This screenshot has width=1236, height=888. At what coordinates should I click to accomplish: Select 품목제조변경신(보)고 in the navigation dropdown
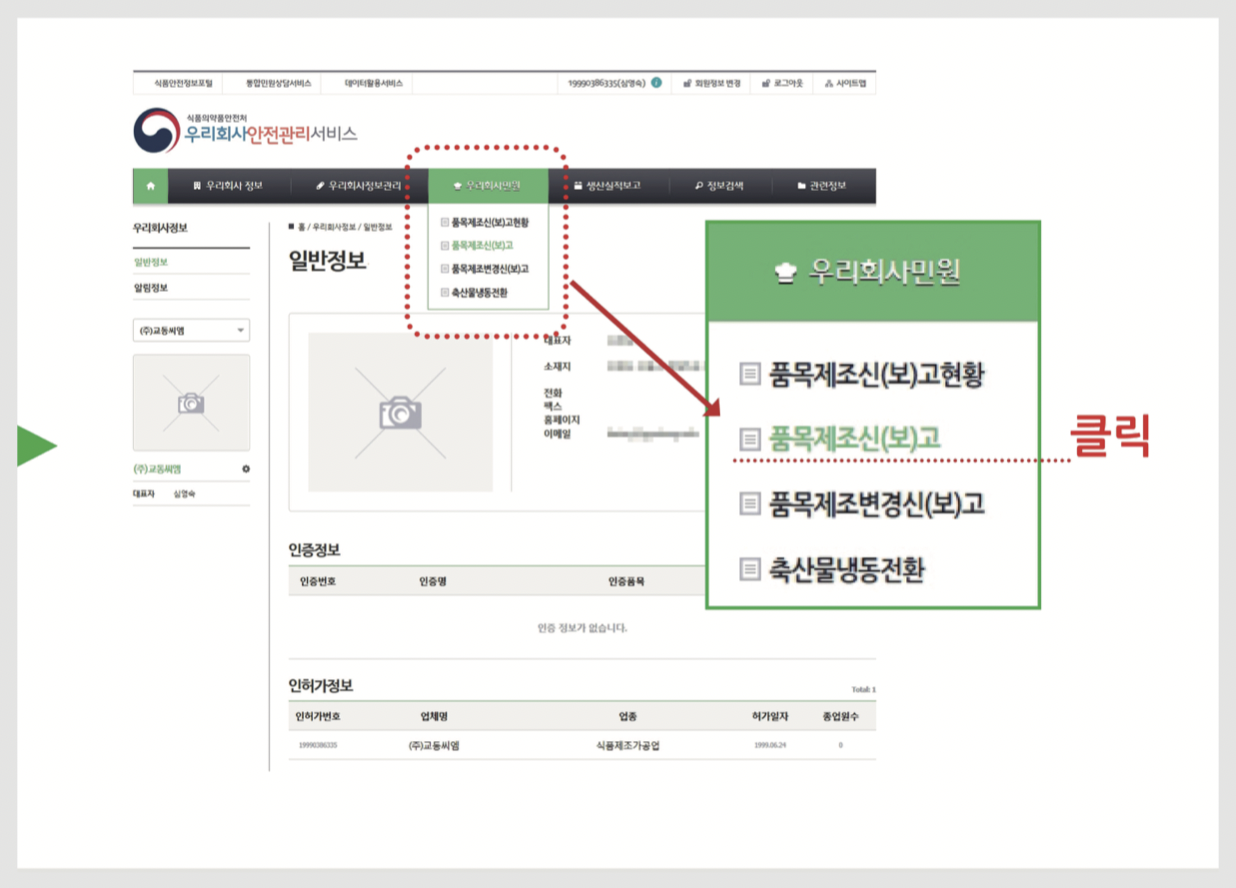point(490,269)
